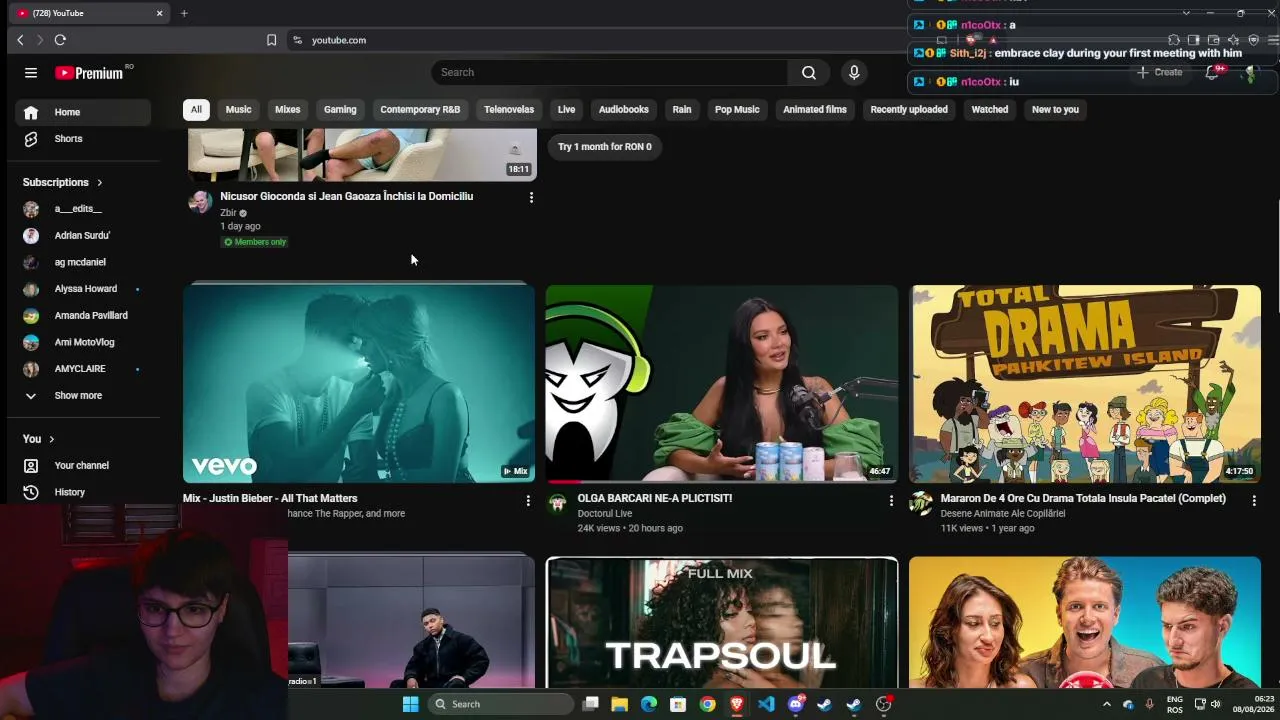The image size is (1280, 720).
Task: Open Desene Animate Ale Copilăriei channel avatar
Action: click(x=920, y=504)
